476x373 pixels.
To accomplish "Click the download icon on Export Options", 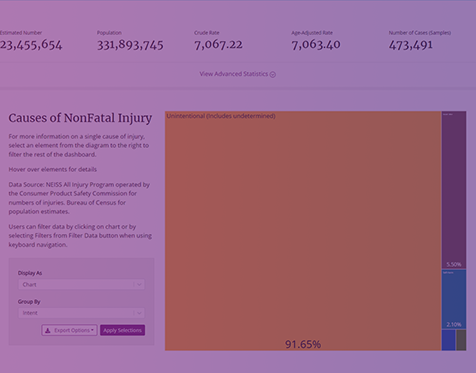I will click(x=48, y=330).
